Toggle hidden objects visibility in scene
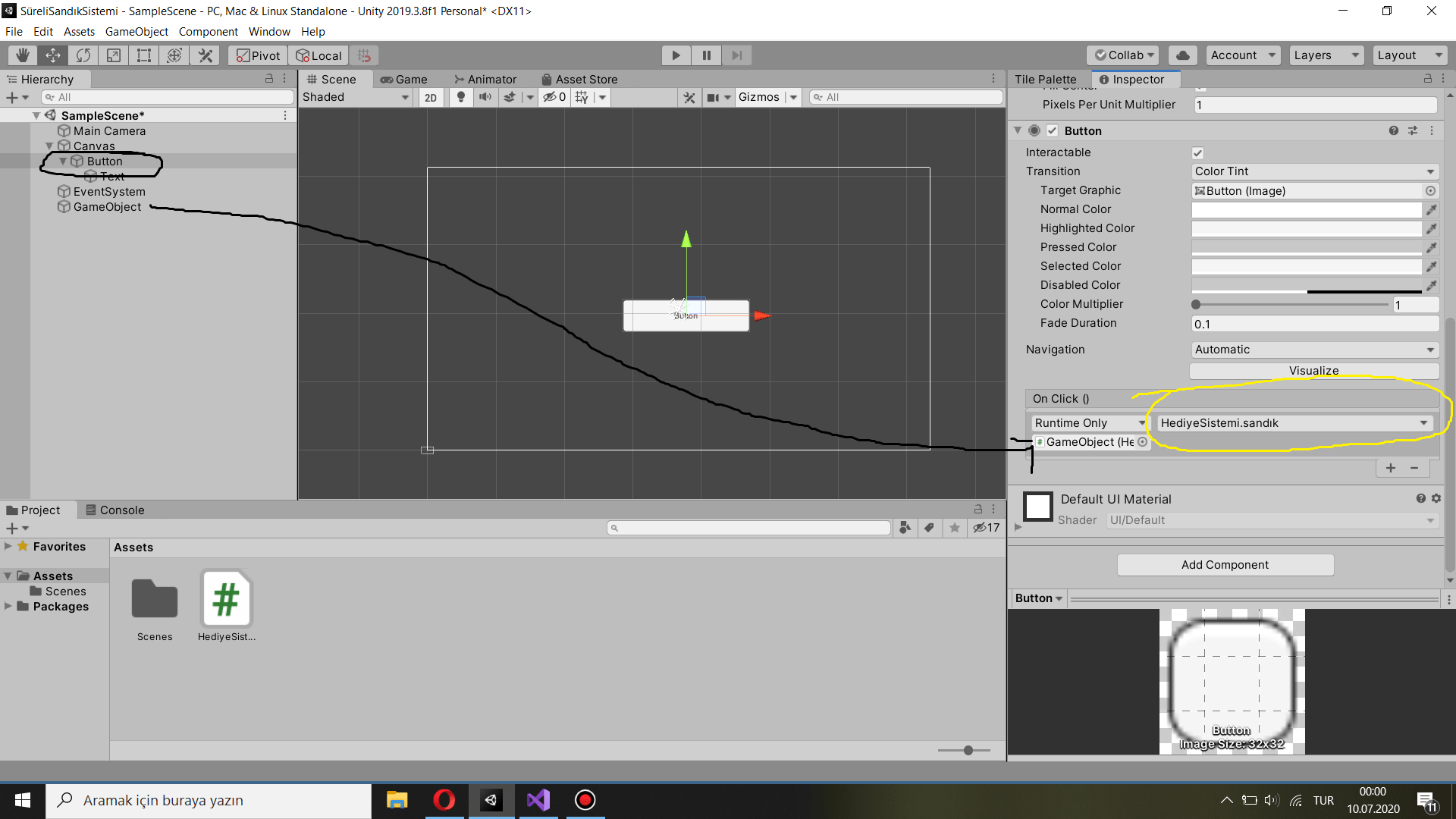This screenshot has height=819, width=1456. [554, 97]
